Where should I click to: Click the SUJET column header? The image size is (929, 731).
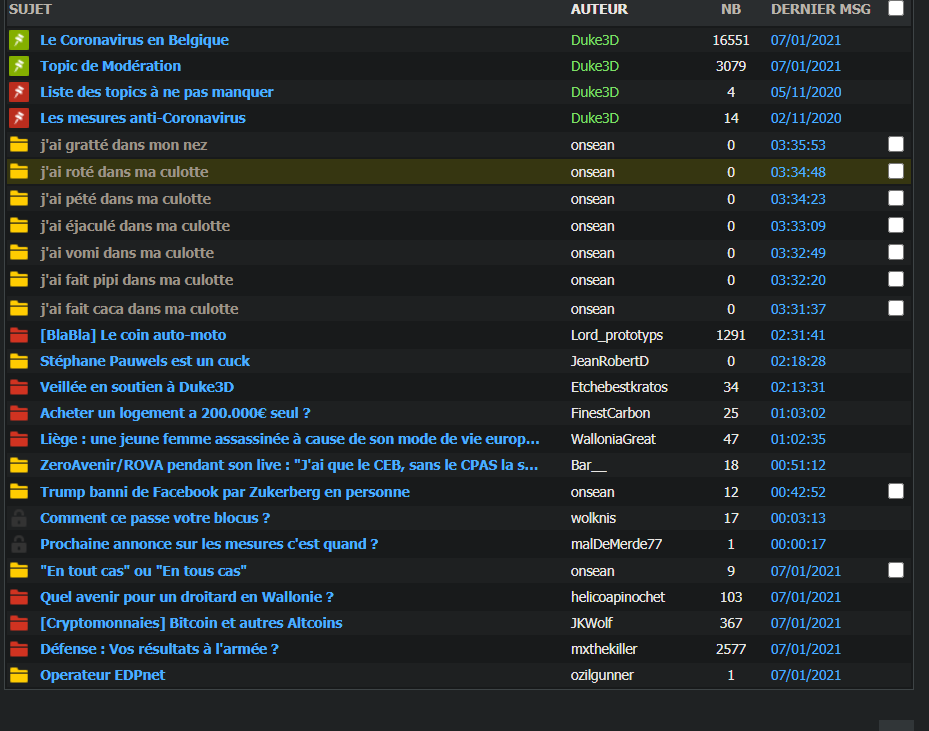(x=30, y=9)
